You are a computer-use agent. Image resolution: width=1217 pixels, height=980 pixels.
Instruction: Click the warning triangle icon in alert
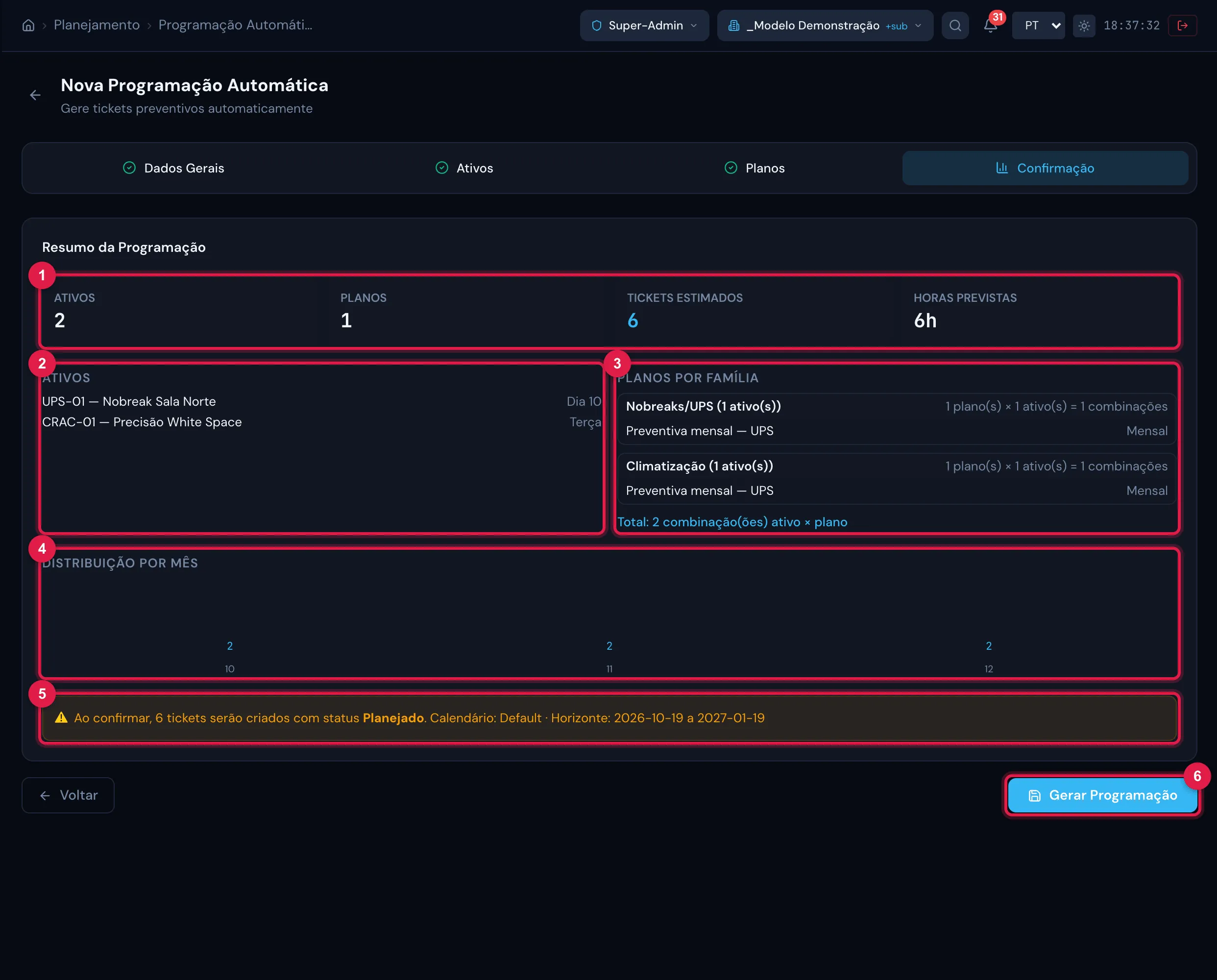point(61,717)
